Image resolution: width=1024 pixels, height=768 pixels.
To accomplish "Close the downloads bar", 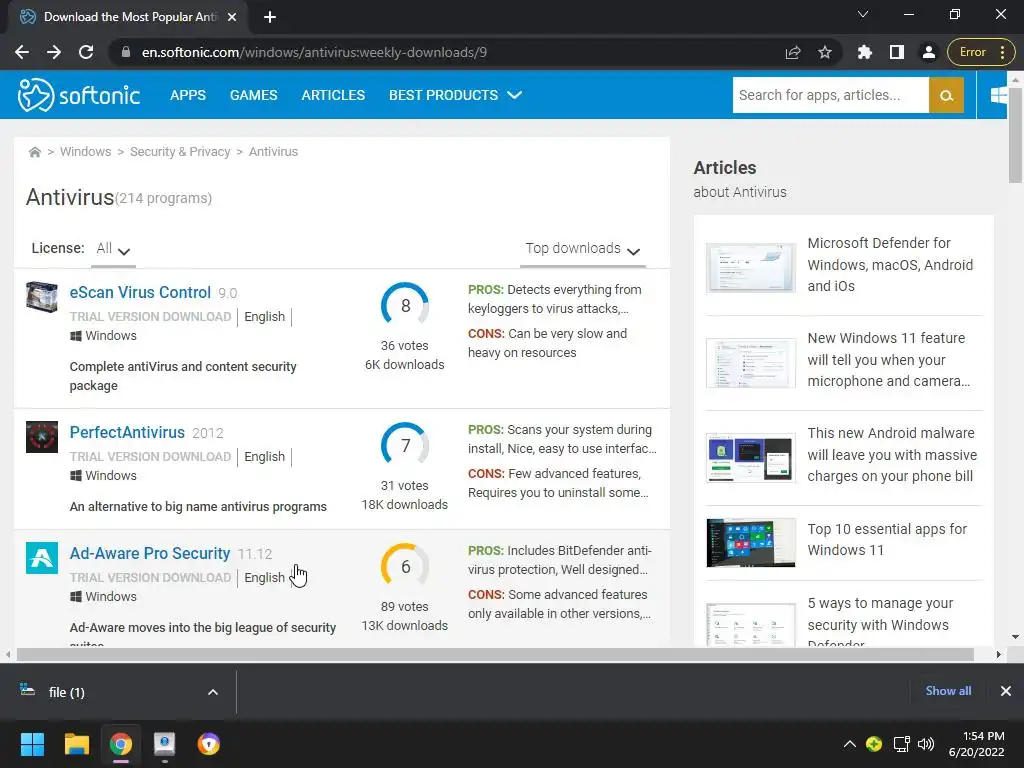I will coord(1006,691).
